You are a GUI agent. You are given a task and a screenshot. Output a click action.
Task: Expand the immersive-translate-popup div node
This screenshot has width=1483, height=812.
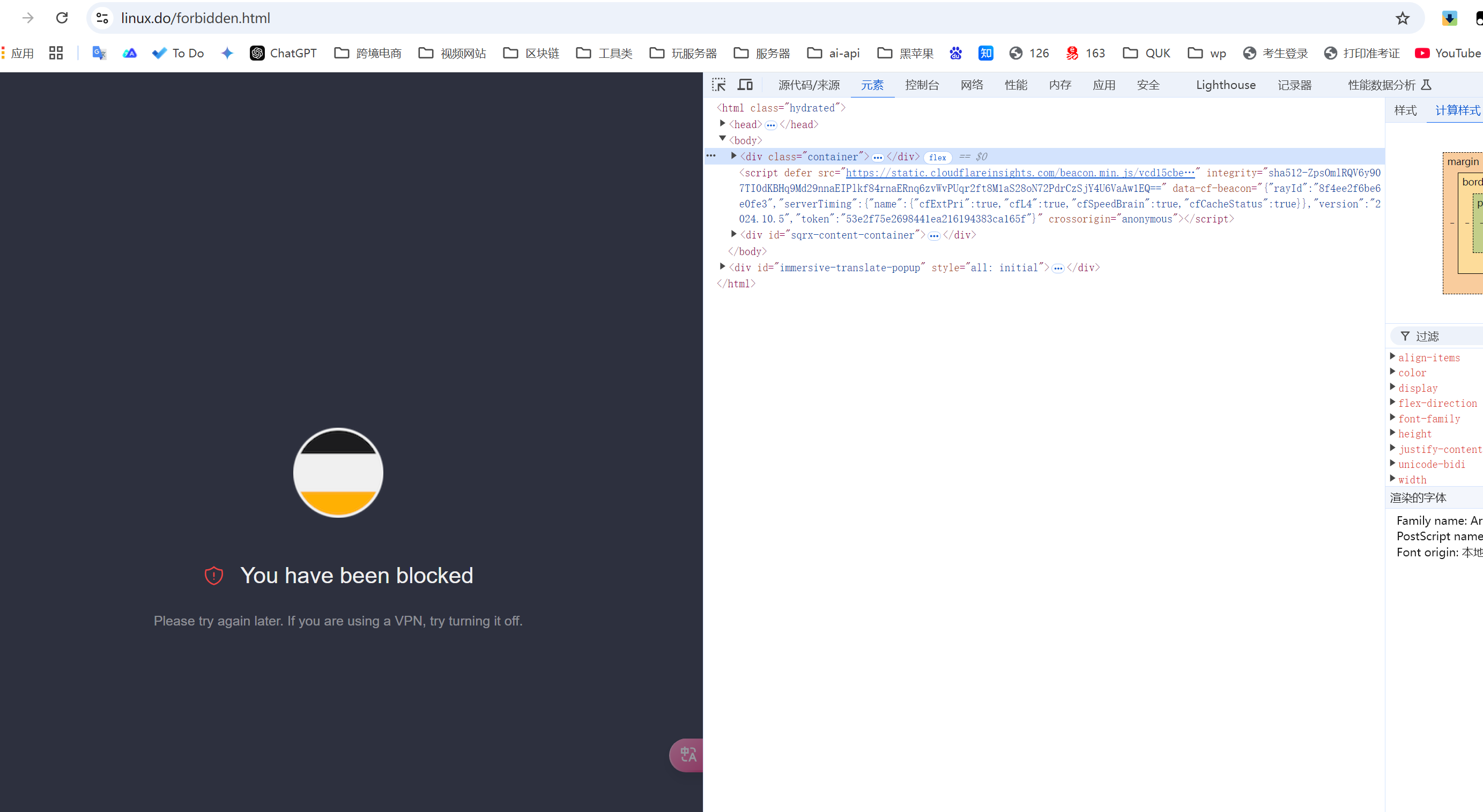pos(723,266)
